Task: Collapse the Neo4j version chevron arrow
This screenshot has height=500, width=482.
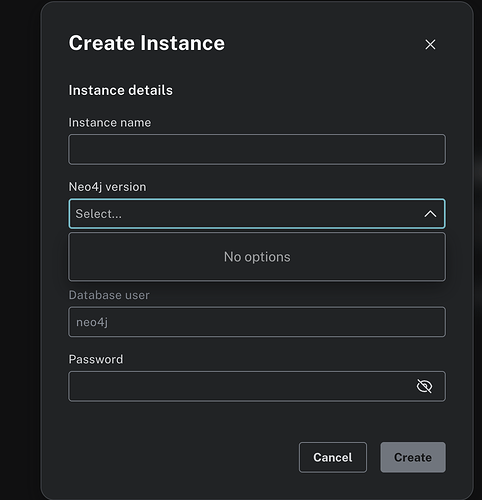Action: point(430,214)
